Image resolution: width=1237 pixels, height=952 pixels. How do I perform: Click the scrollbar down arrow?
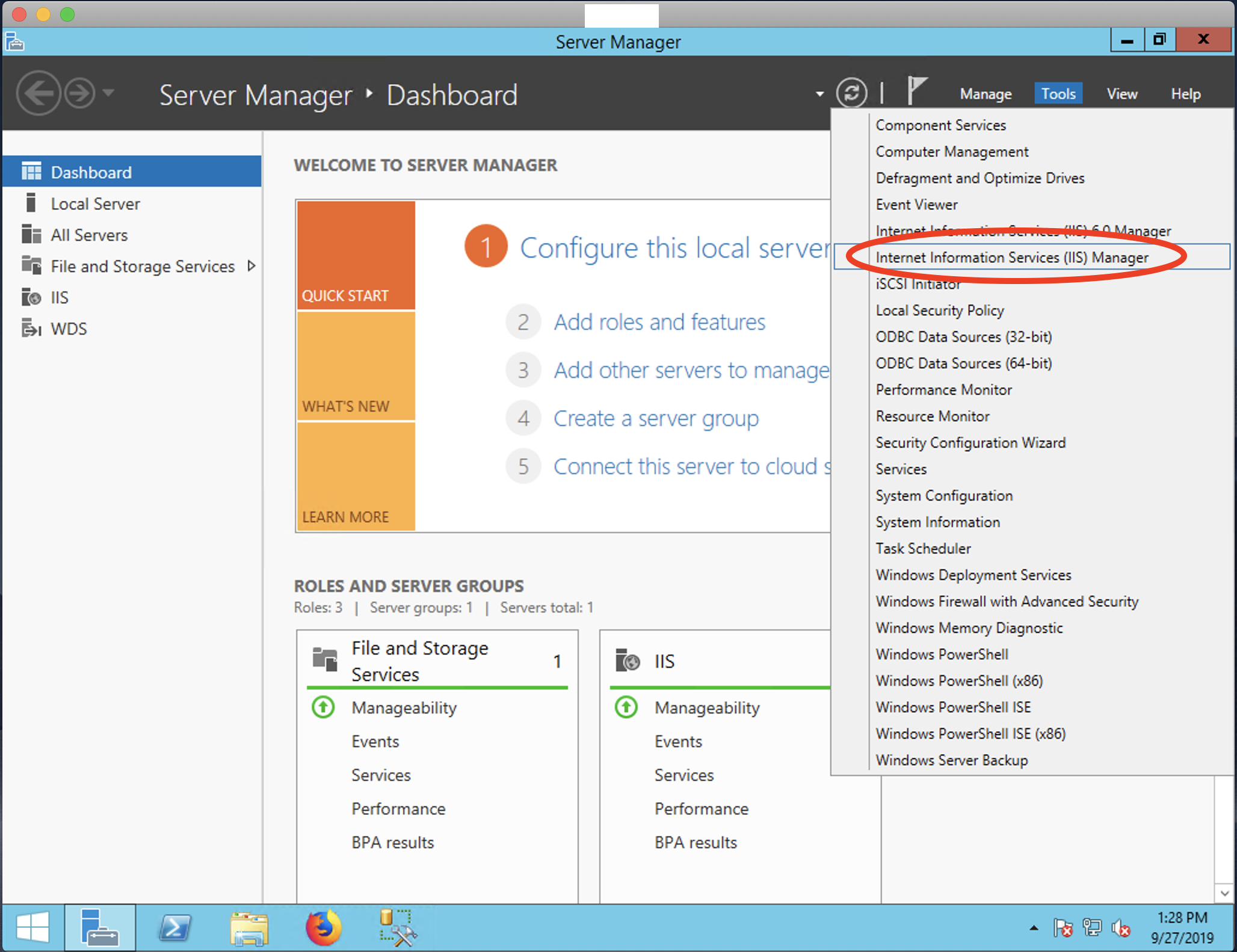pyautogui.click(x=1224, y=894)
